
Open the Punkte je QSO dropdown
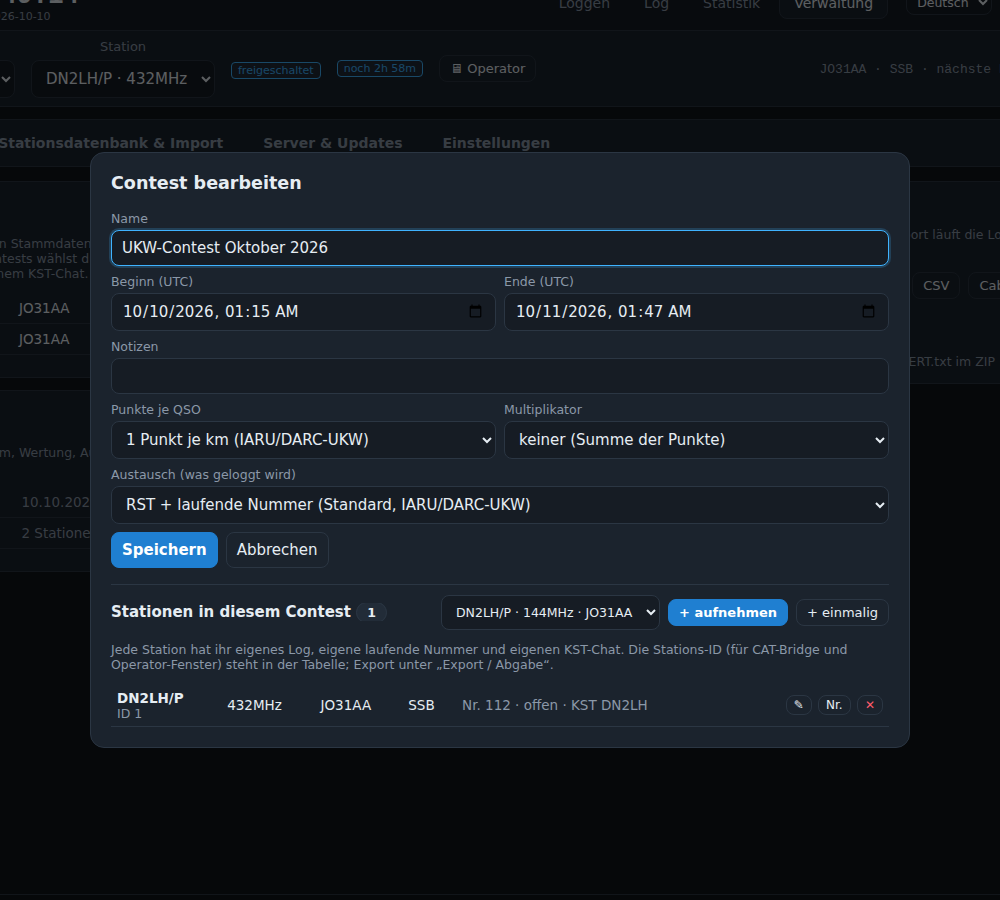coord(303,439)
